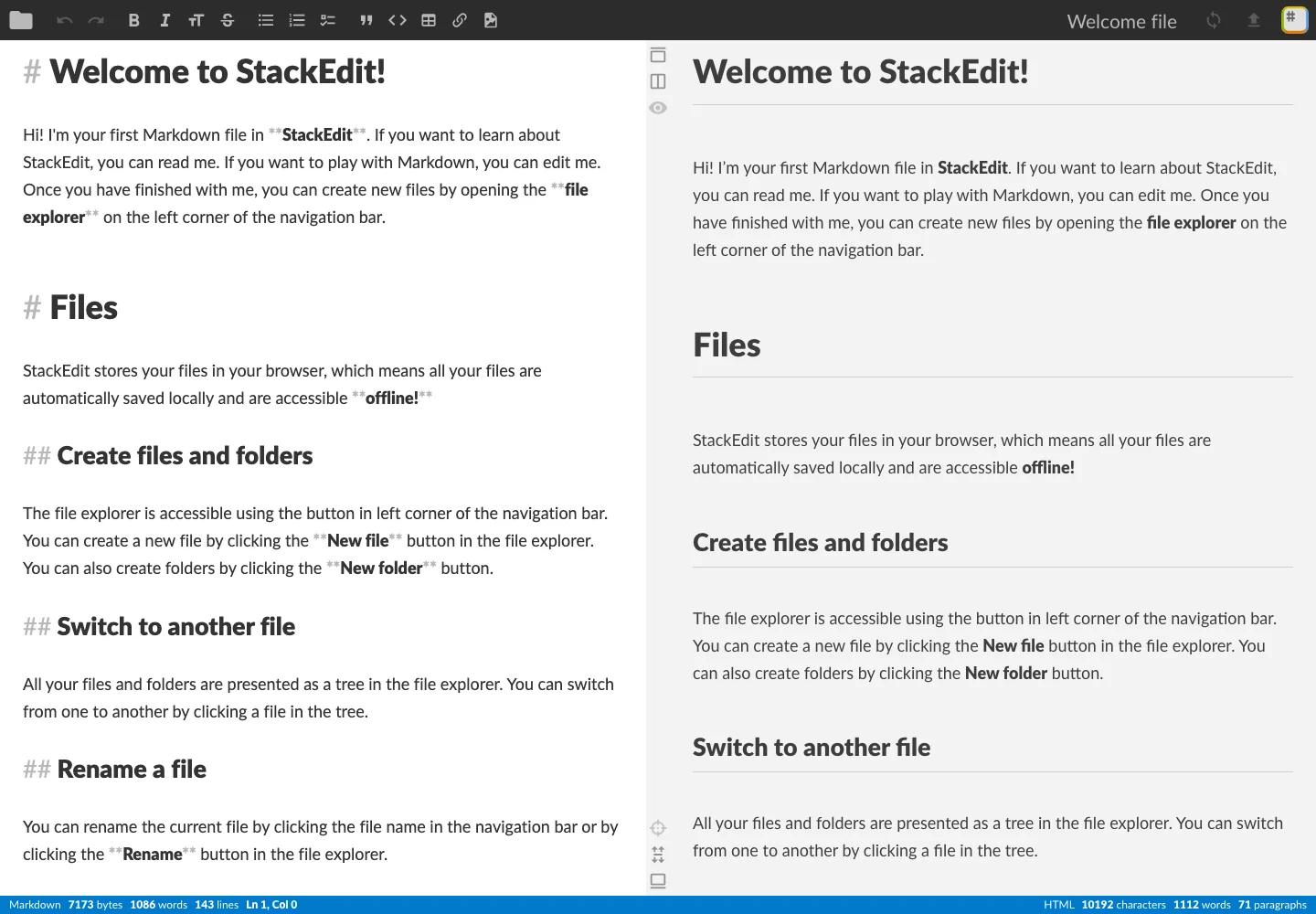Click editor heading 'Files'

pyautogui.click(x=83, y=308)
